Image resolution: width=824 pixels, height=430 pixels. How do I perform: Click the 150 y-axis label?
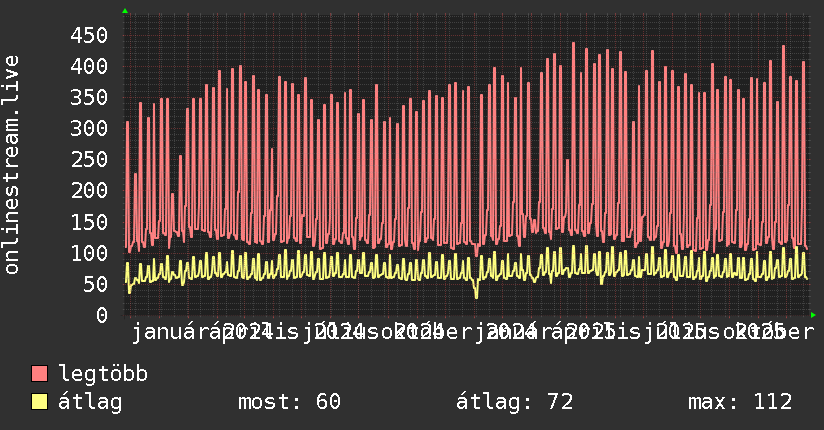[x=89, y=222]
